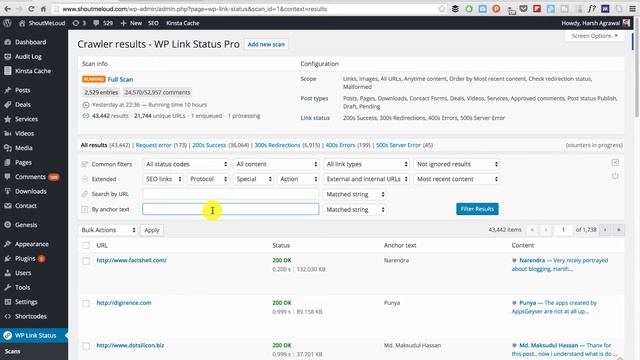The height and width of the screenshot is (360, 640).
Task: Click the Dashboard sidebar icon
Action: (x=7, y=42)
